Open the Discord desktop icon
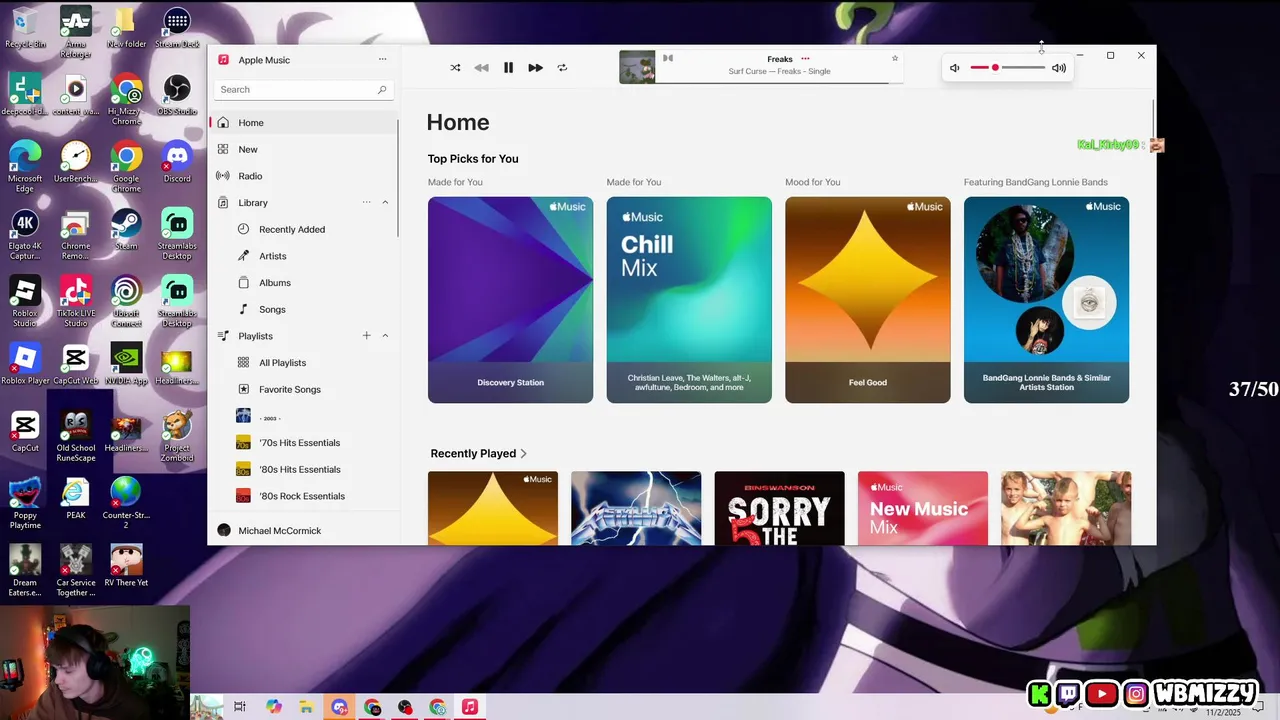The height and width of the screenshot is (720, 1280). click(x=177, y=162)
